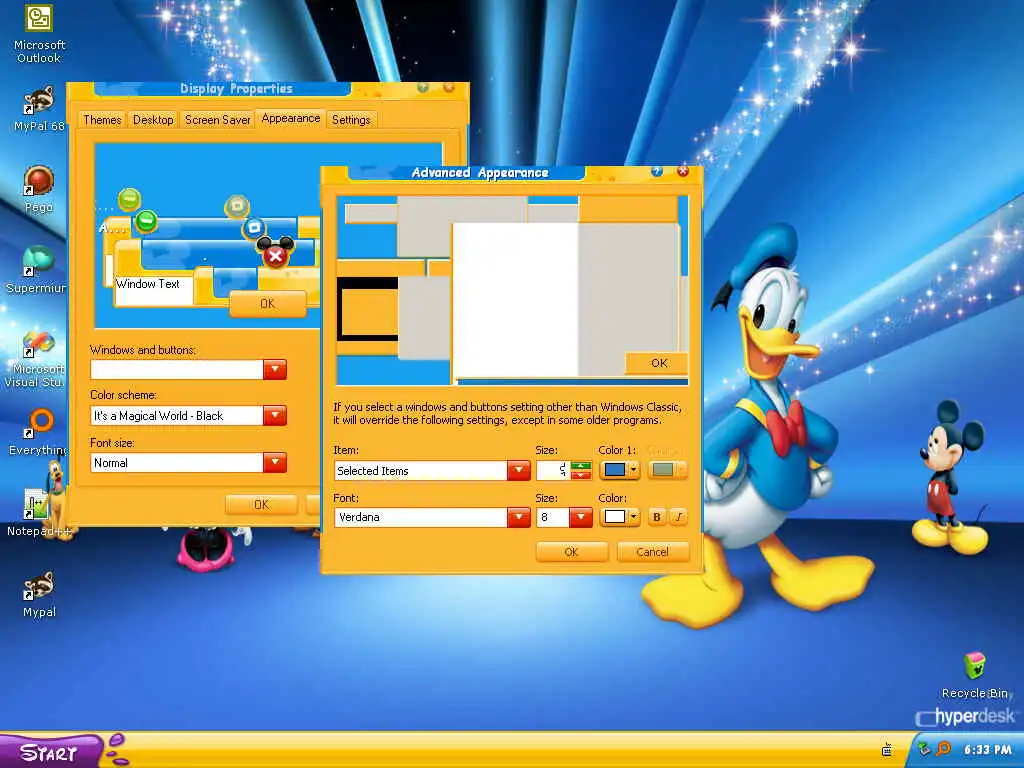1024x768 pixels.
Task: Click the Display Properties title bar
Action: click(236, 89)
